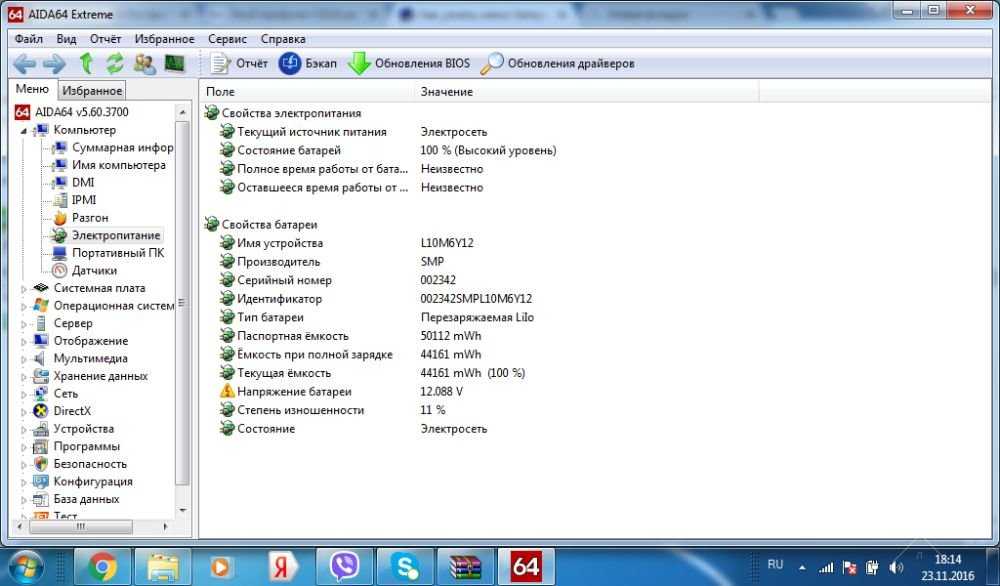Click the Программы tree icon
Image resolution: width=1000 pixels, height=586 pixels.
[41, 446]
